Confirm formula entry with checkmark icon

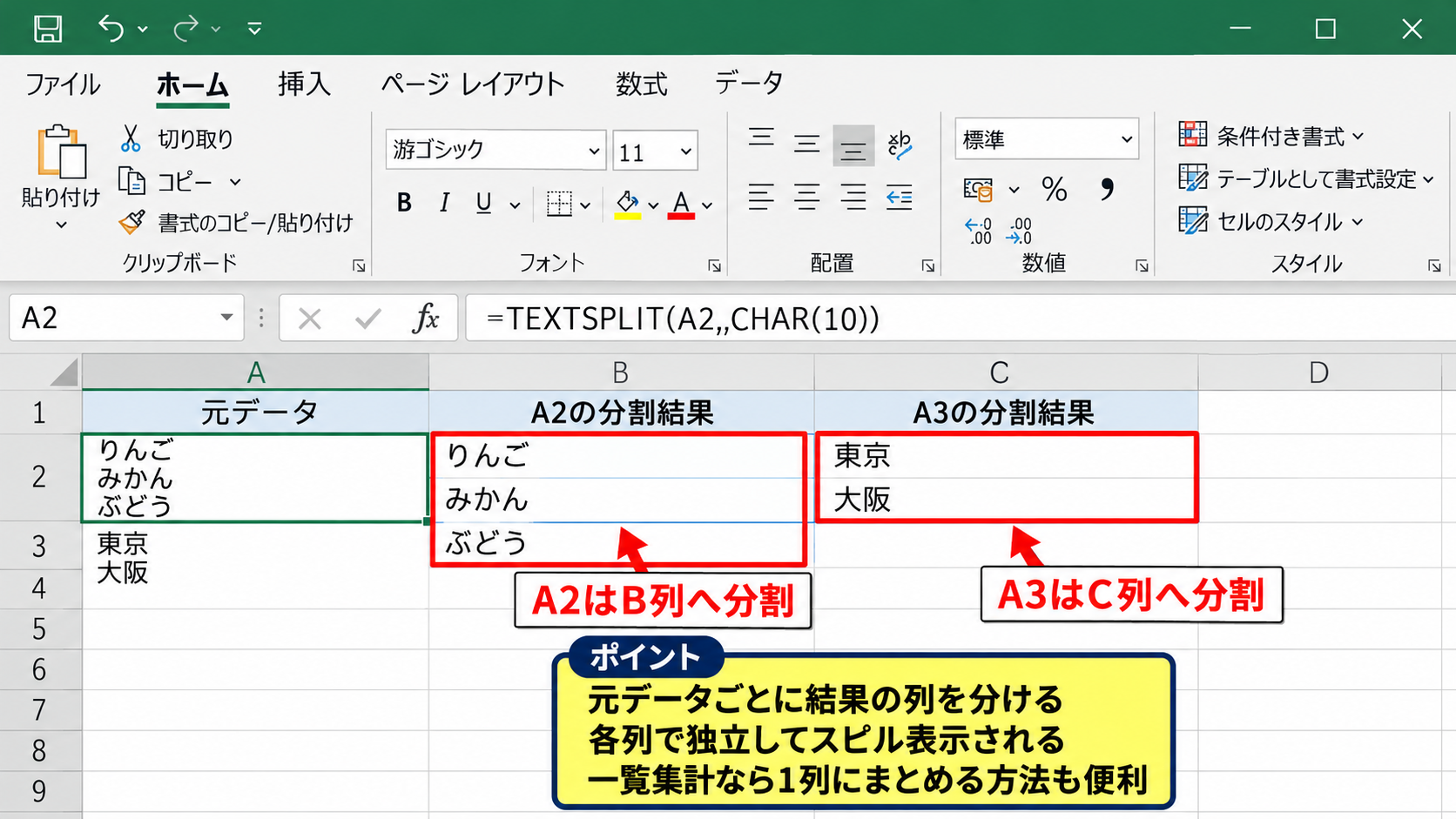tap(368, 319)
